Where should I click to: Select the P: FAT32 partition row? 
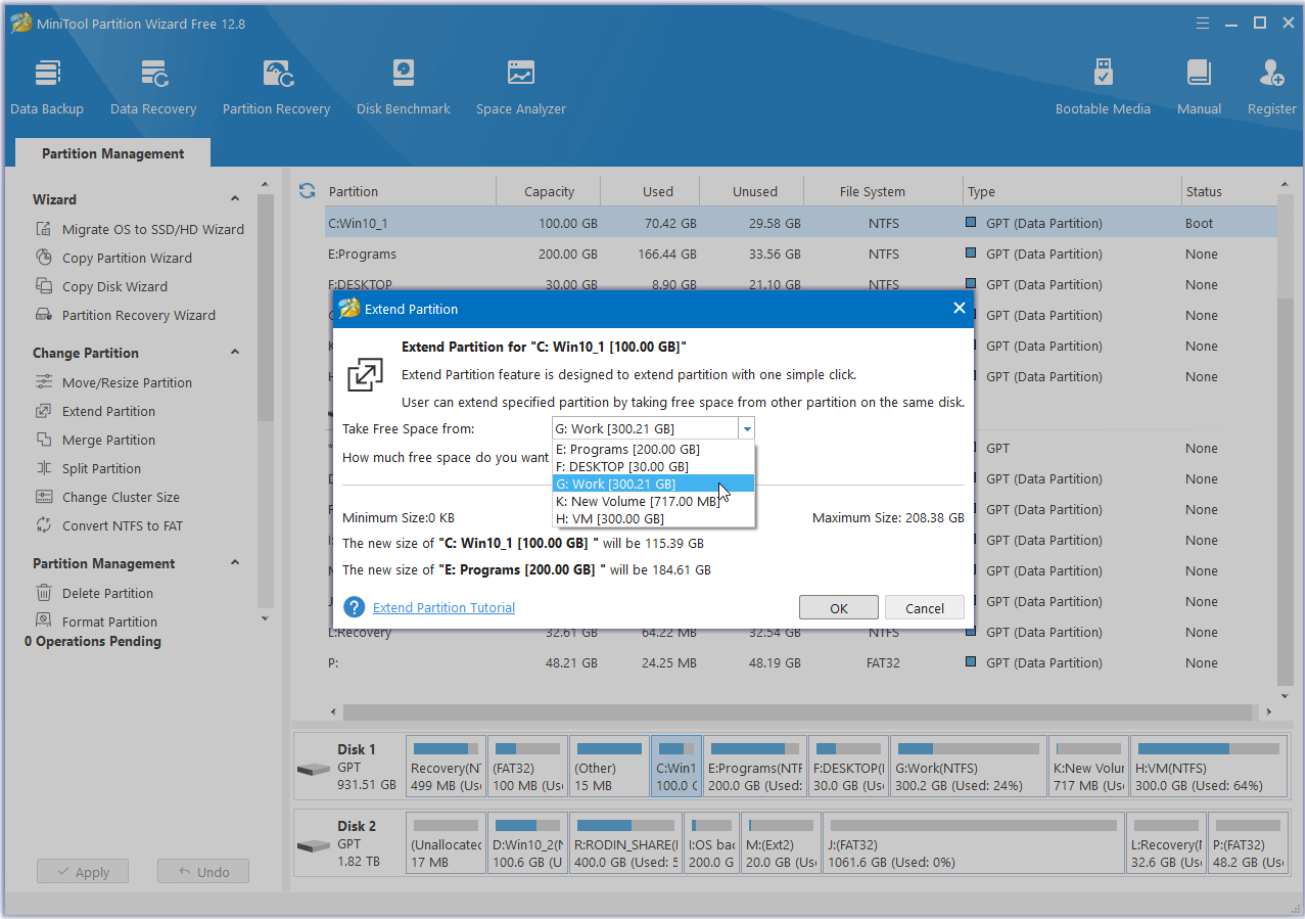click(800, 663)
